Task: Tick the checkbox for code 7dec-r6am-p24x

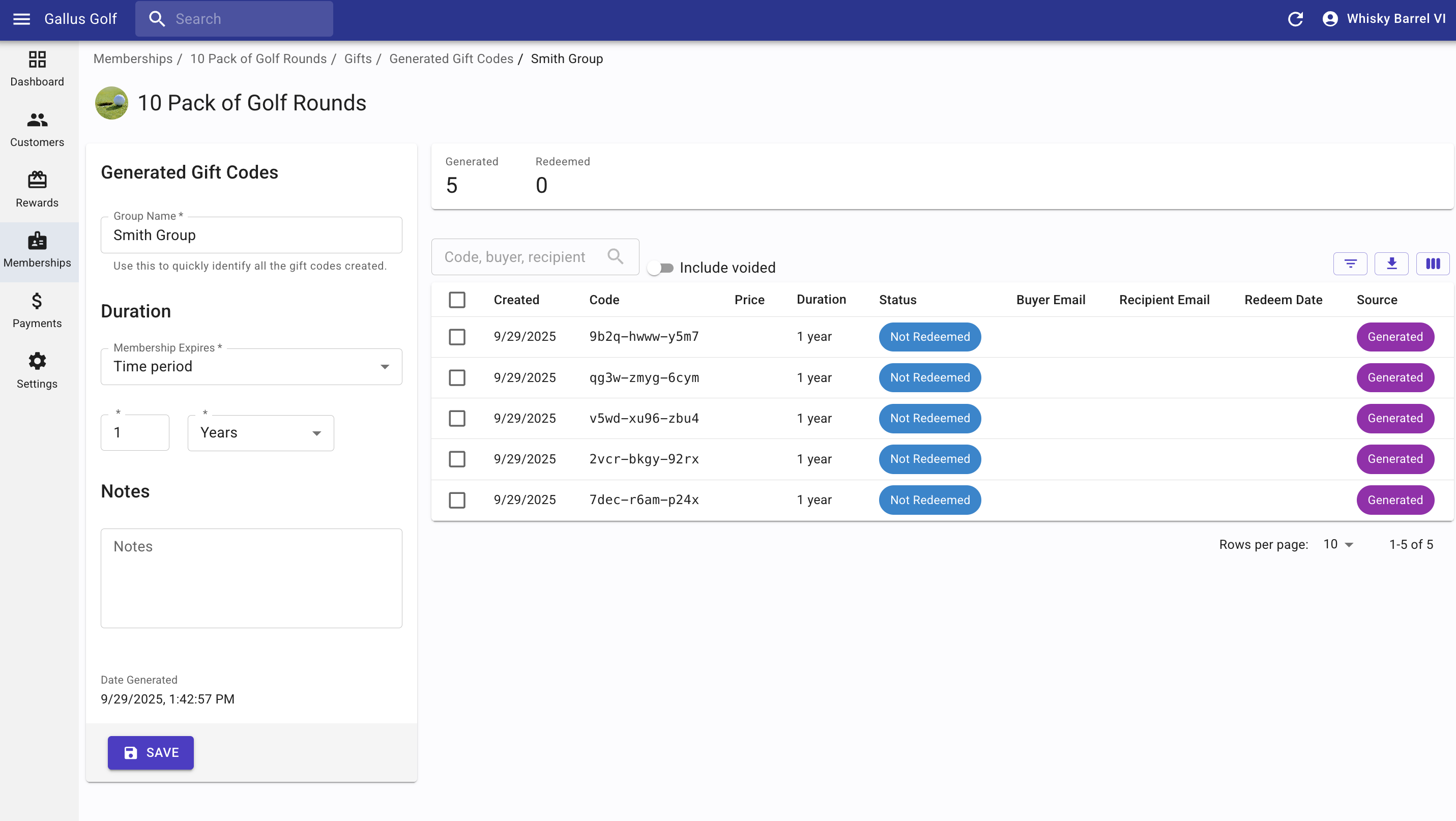Action: (x=457, y=500)
